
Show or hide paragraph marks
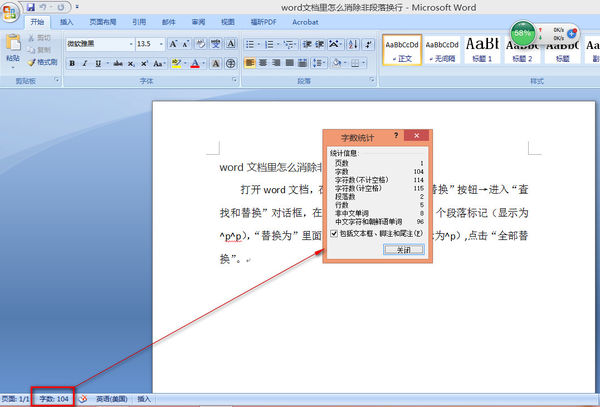[368, 44]
